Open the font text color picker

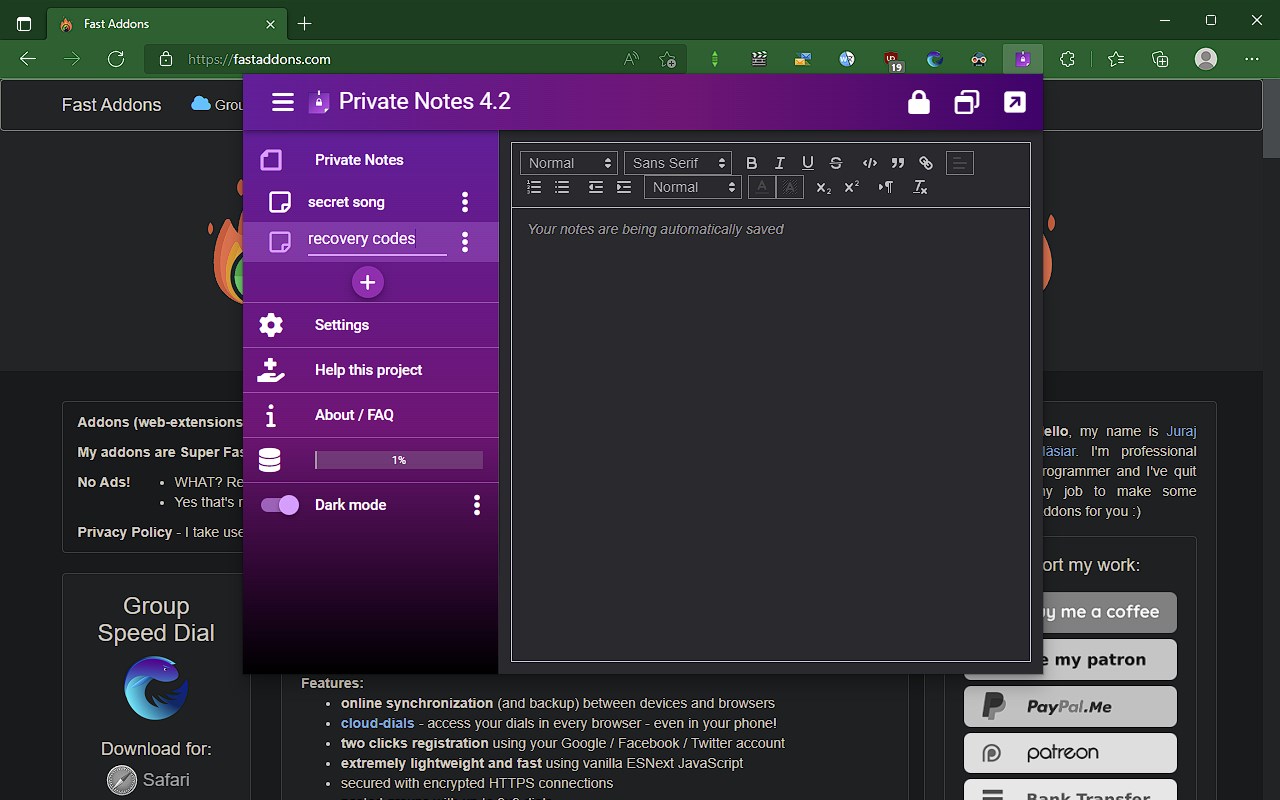click(762, 187)
